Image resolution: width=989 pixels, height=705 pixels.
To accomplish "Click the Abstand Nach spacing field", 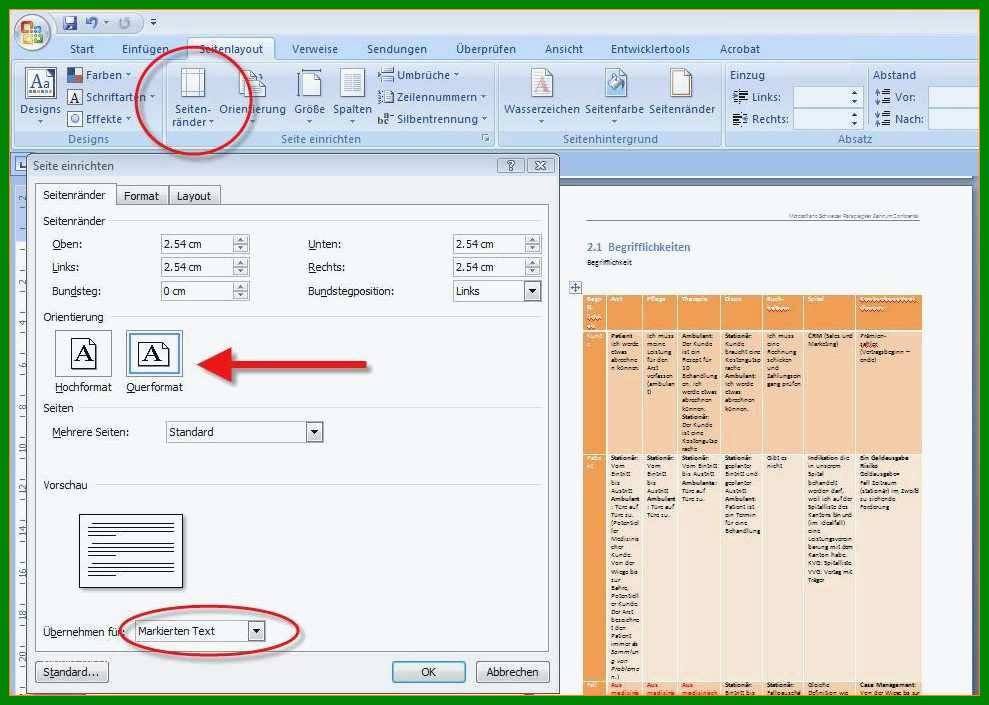I will tap(954, 119).
